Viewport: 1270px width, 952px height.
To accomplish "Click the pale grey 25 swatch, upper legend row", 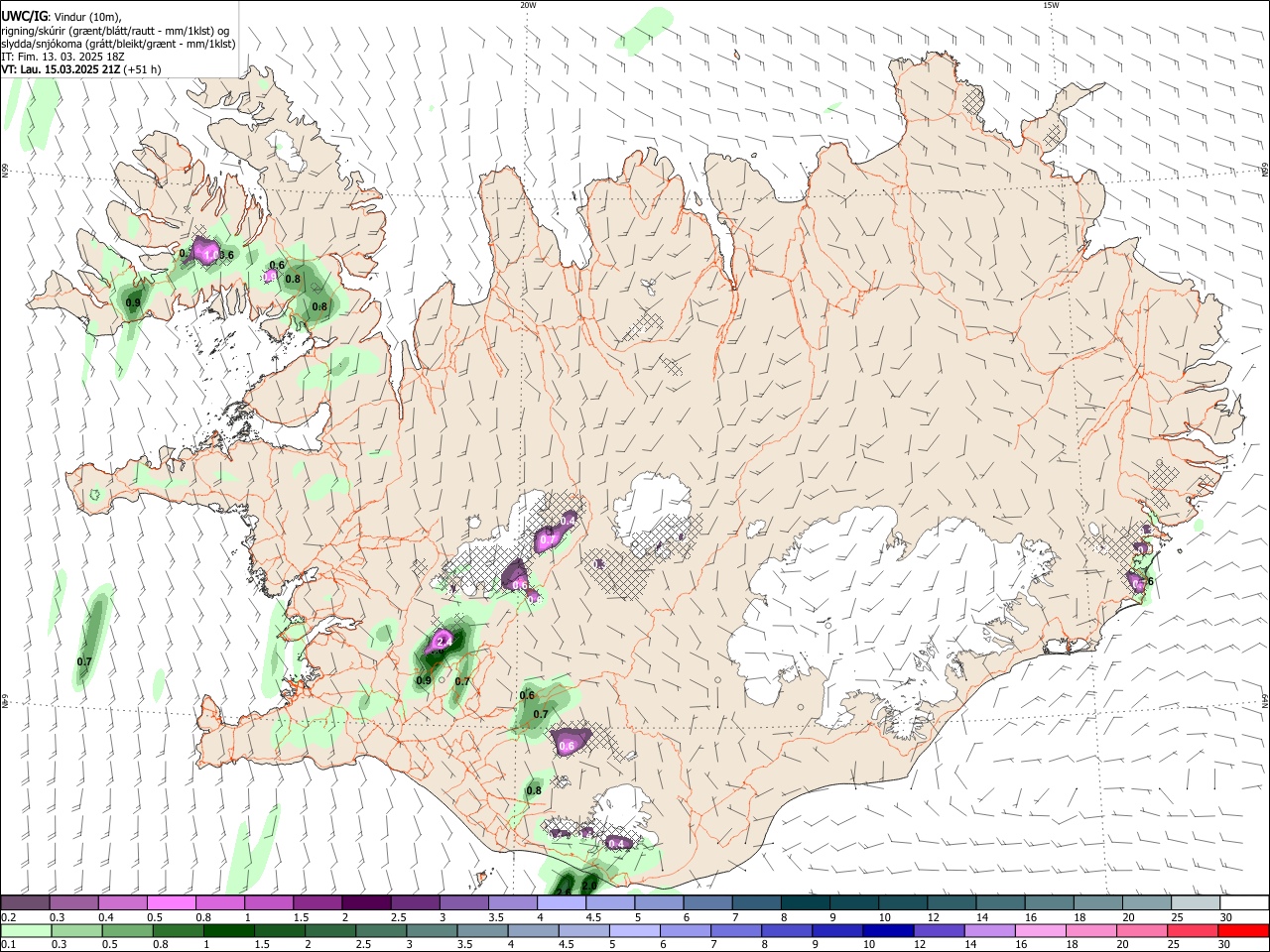I will coord(1197,902).
